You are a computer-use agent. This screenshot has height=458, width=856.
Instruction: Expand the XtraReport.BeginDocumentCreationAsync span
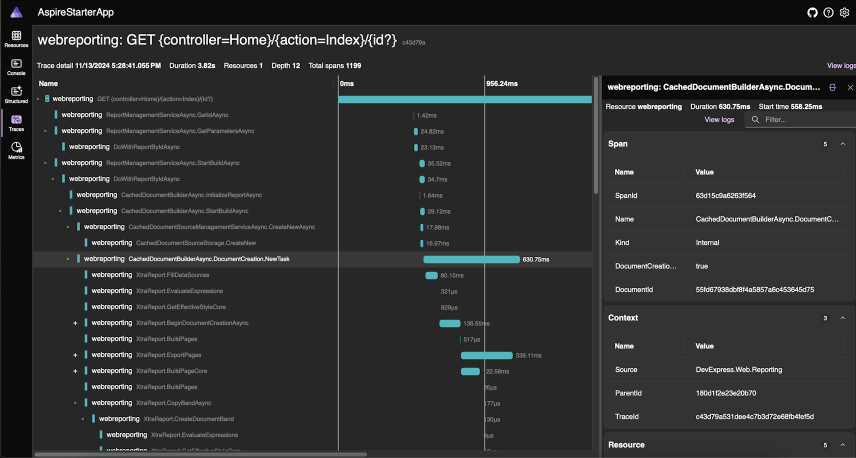click(x=75, y=323)
